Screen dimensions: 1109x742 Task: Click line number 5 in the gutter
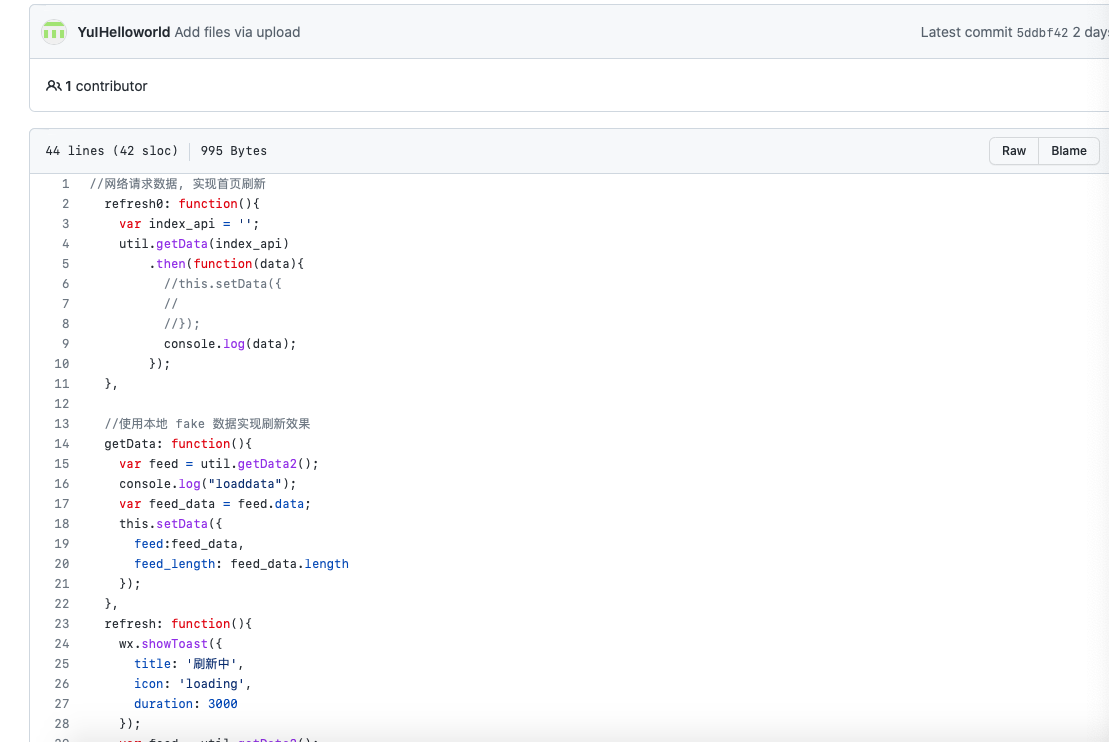click(65, 264)
